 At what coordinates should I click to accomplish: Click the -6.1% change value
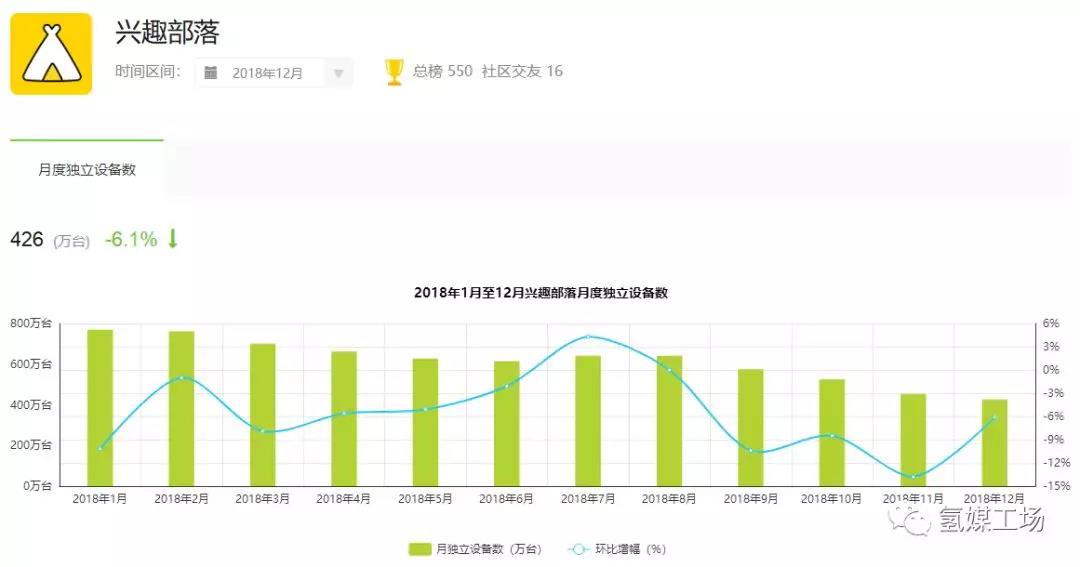coord(131,239)
